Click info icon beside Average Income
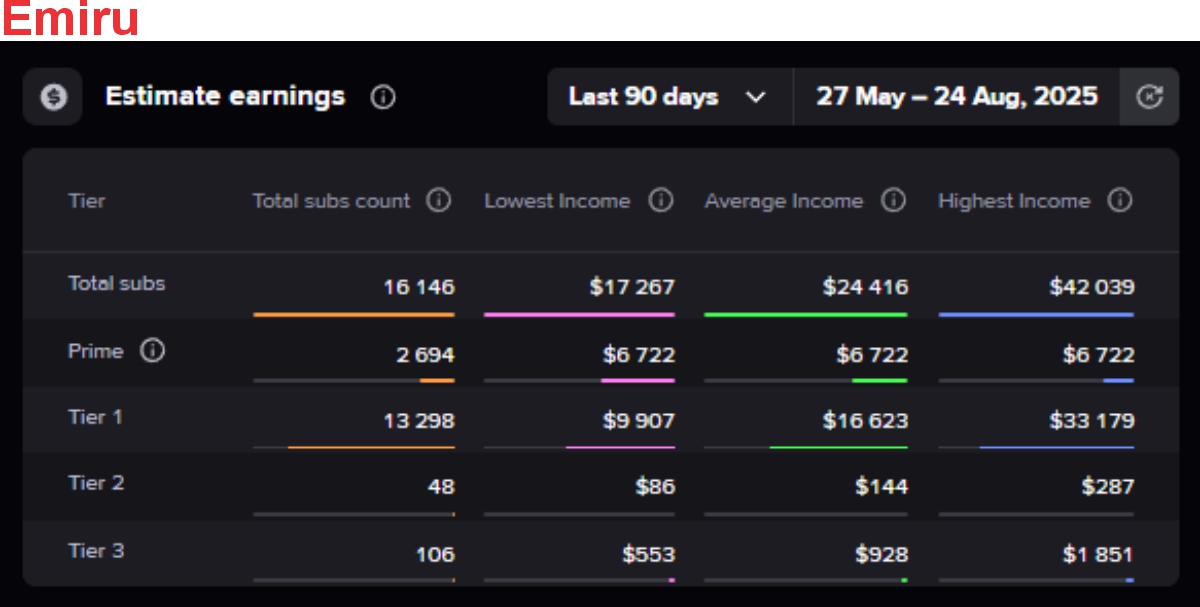 (893, 200)
